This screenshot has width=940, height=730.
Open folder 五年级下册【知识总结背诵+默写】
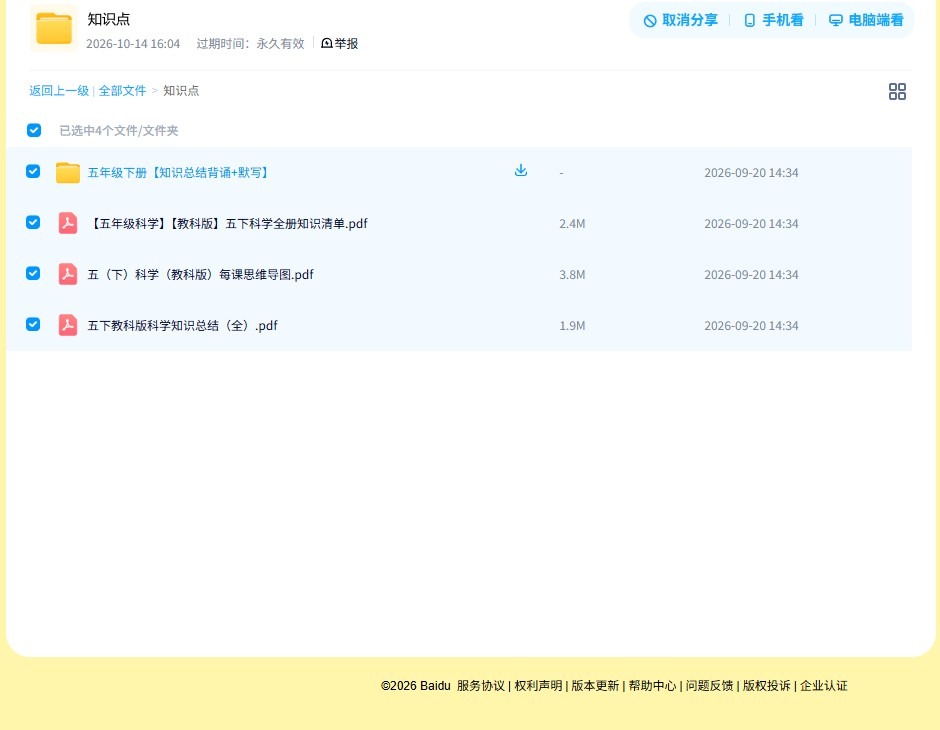tap(179, 173)
